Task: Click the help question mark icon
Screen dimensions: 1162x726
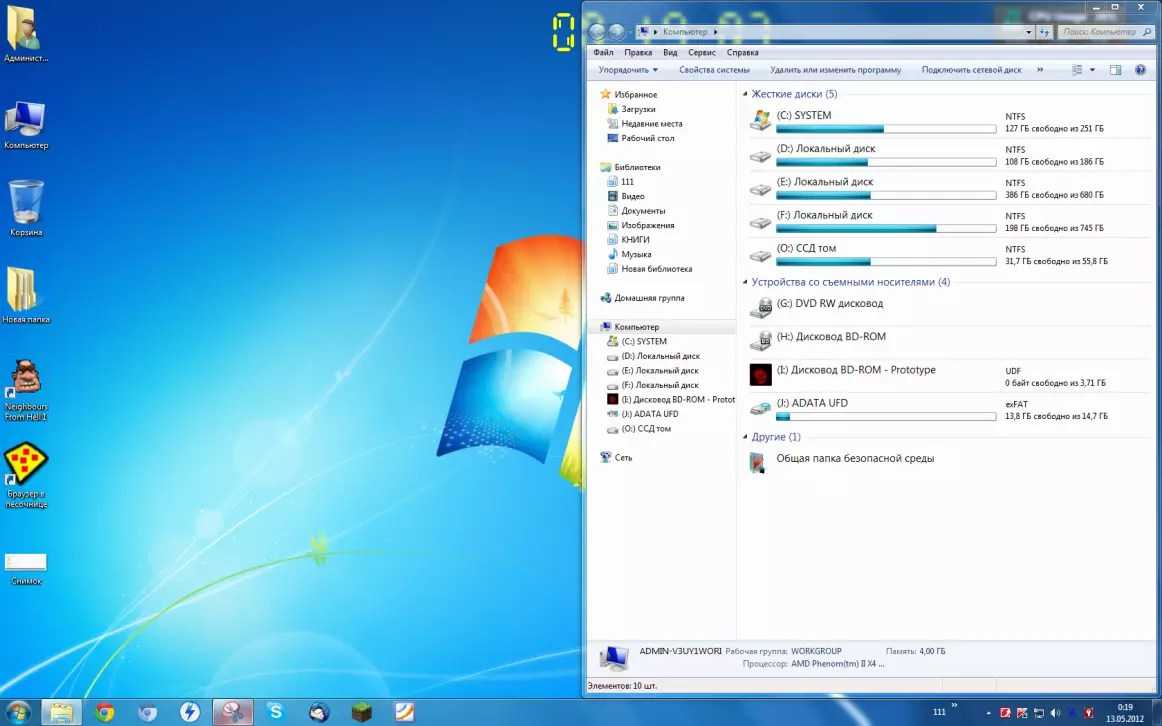Action: [x=1141, y=70]
